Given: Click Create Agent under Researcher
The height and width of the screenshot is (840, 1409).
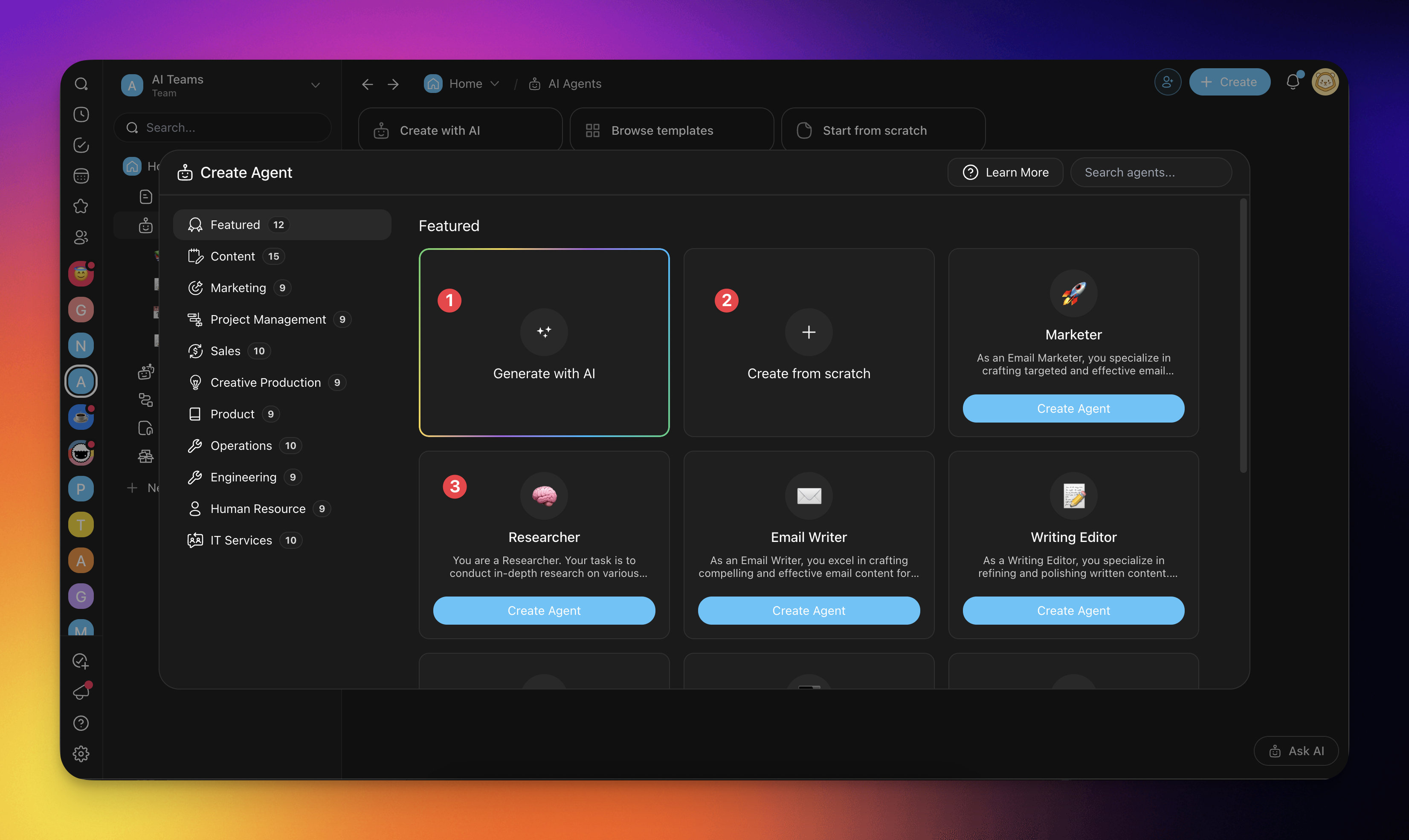Looking at the screenshot, I should [543, 610].
